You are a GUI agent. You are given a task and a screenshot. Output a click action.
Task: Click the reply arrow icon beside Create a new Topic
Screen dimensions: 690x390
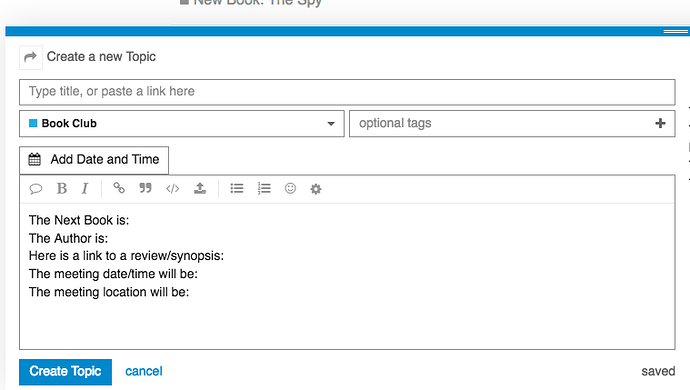[x=30, y=57]
